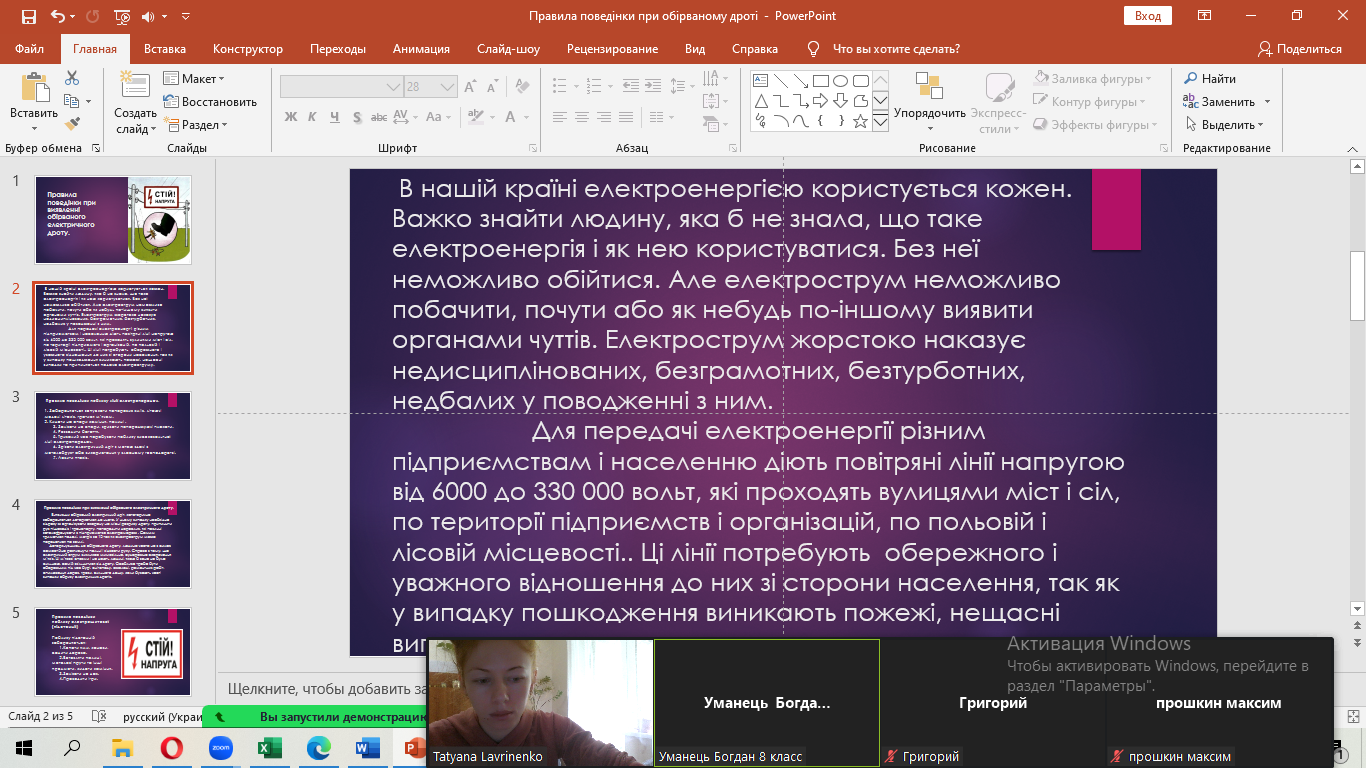Click the Вход sign-in button

click(1147, 16)
